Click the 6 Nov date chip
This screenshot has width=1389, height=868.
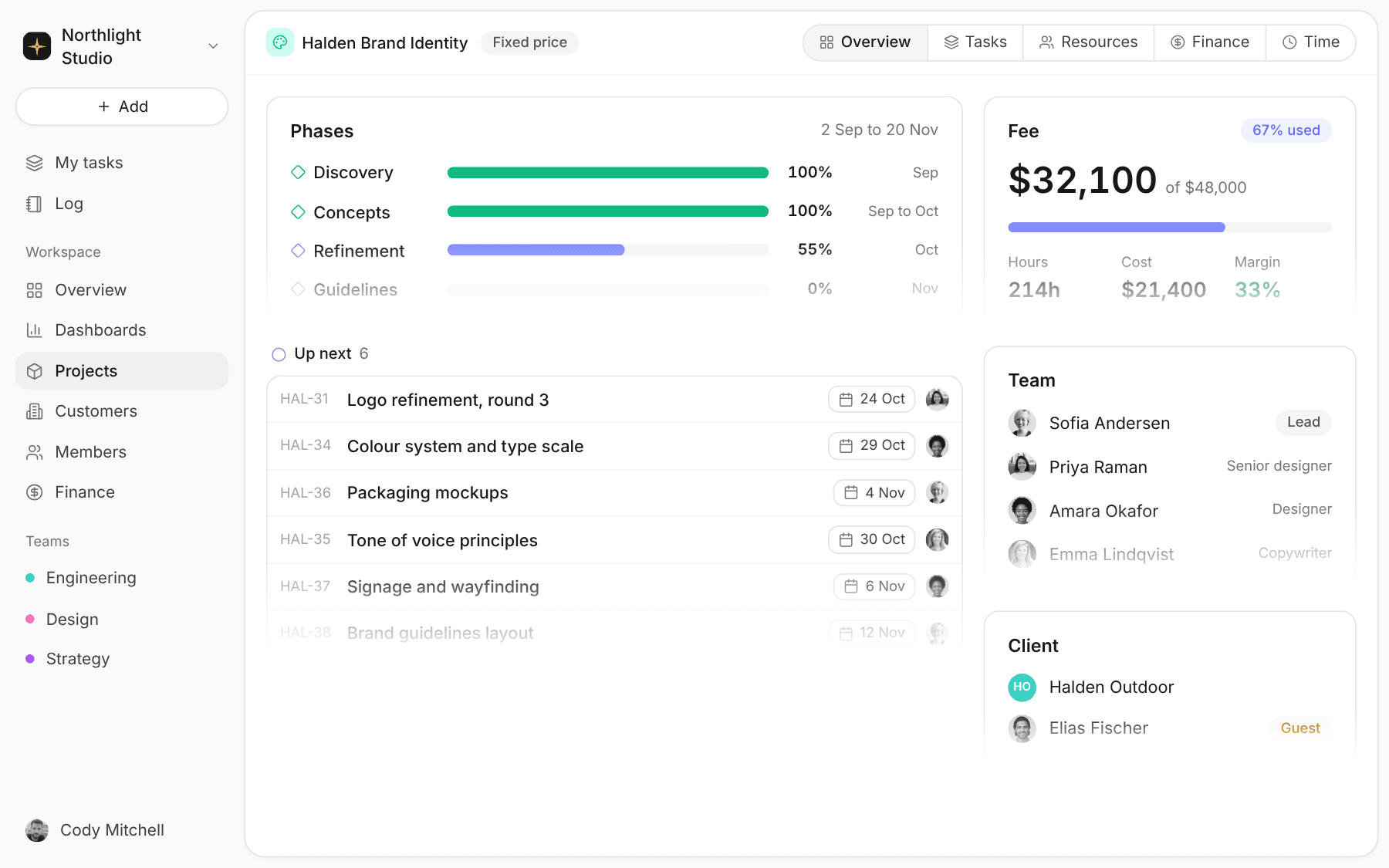pyautogui.click(x=874, y=586)
